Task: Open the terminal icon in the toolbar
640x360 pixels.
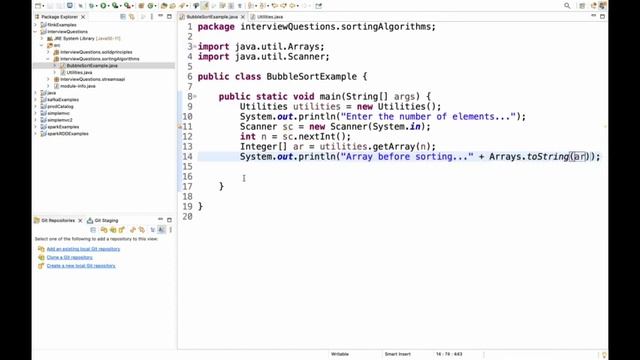Action: pyautogui.click(x=70, y=6)
